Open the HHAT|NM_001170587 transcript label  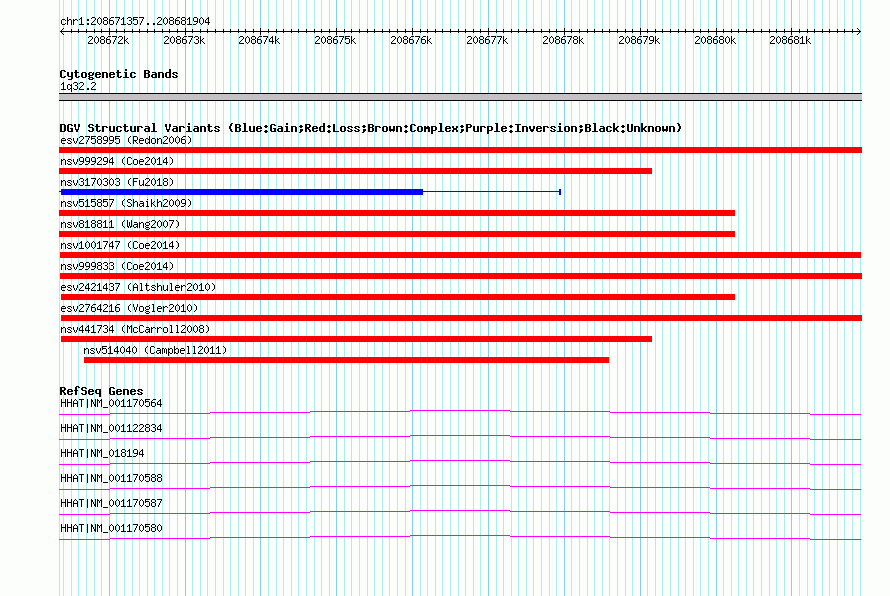111,503
